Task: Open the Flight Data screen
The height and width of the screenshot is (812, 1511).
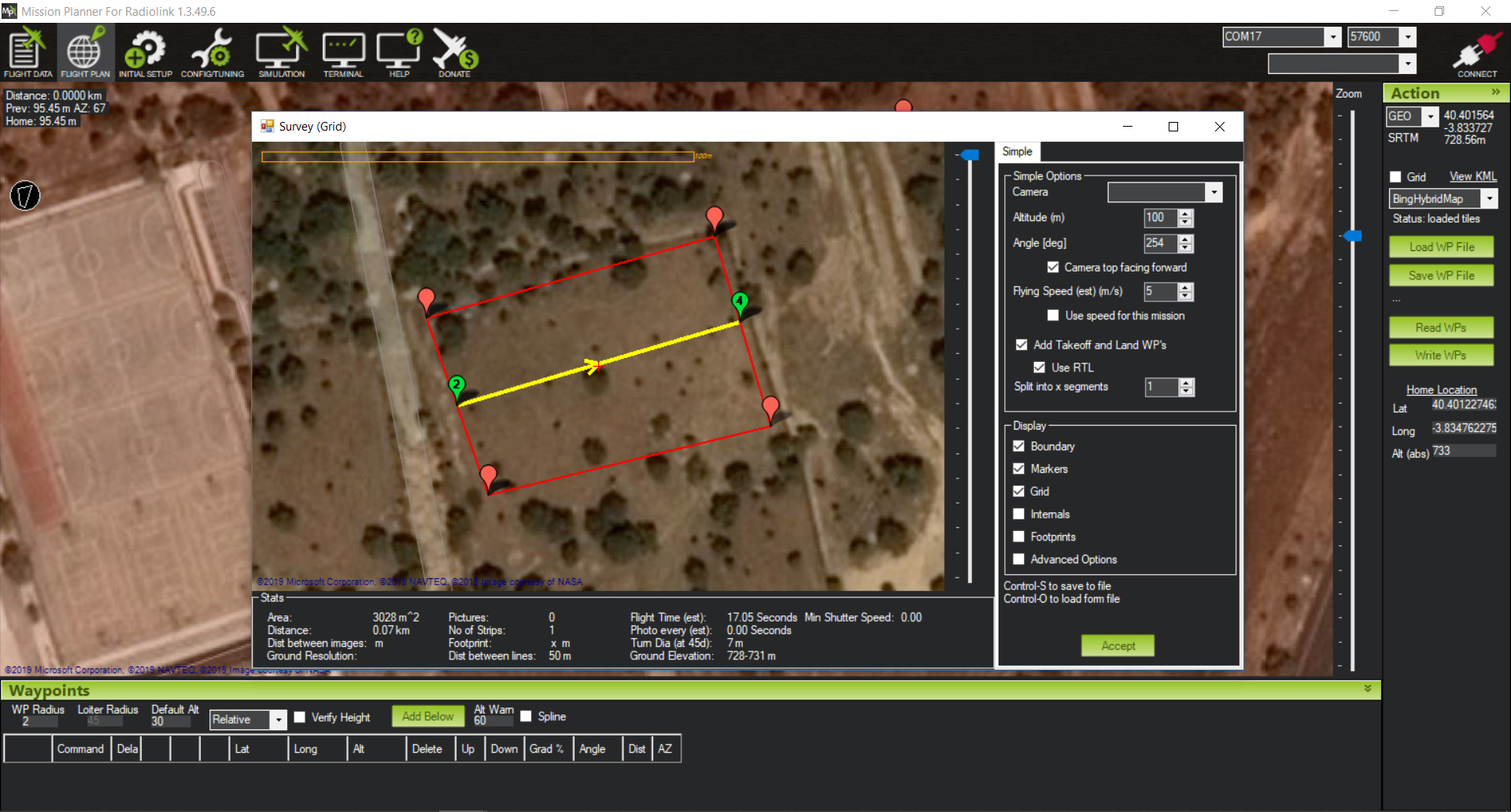Action: [x=28, y=52]
